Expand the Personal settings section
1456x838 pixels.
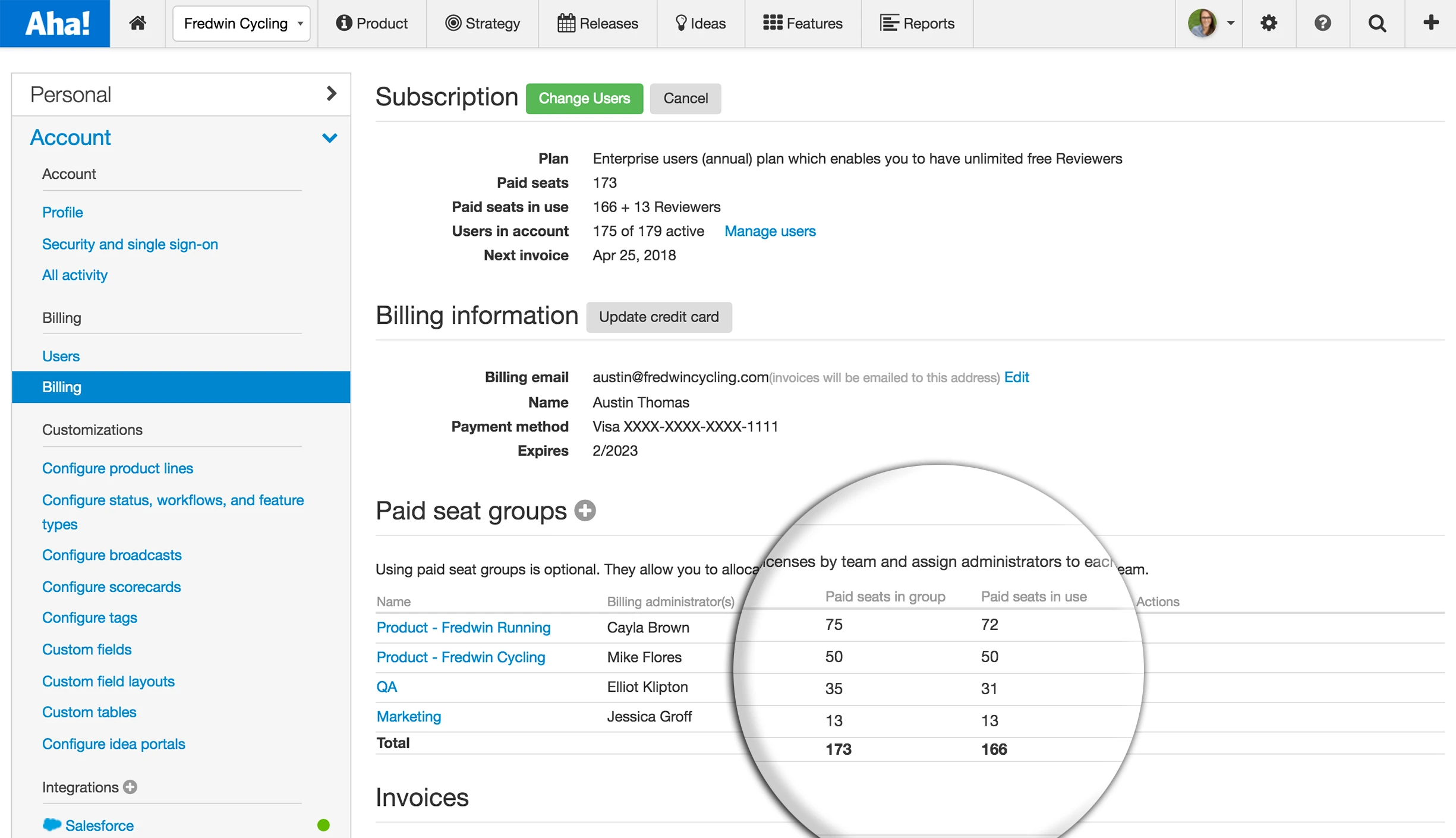[331, 94]
